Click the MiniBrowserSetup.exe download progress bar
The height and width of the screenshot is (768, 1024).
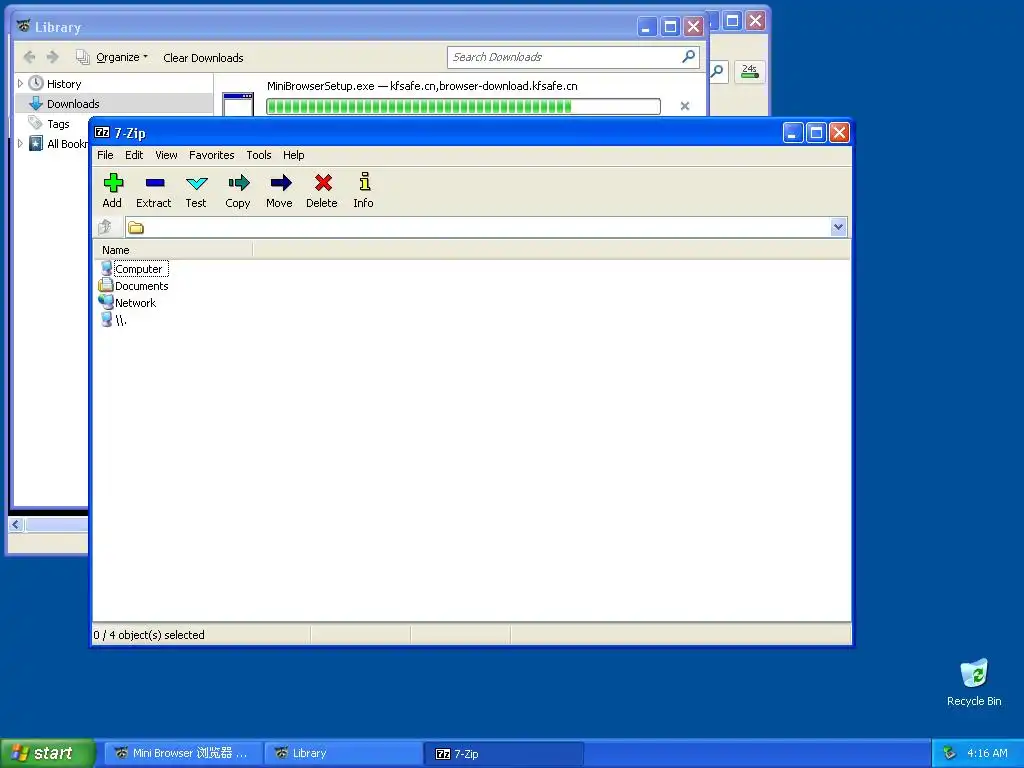(464, 106)
